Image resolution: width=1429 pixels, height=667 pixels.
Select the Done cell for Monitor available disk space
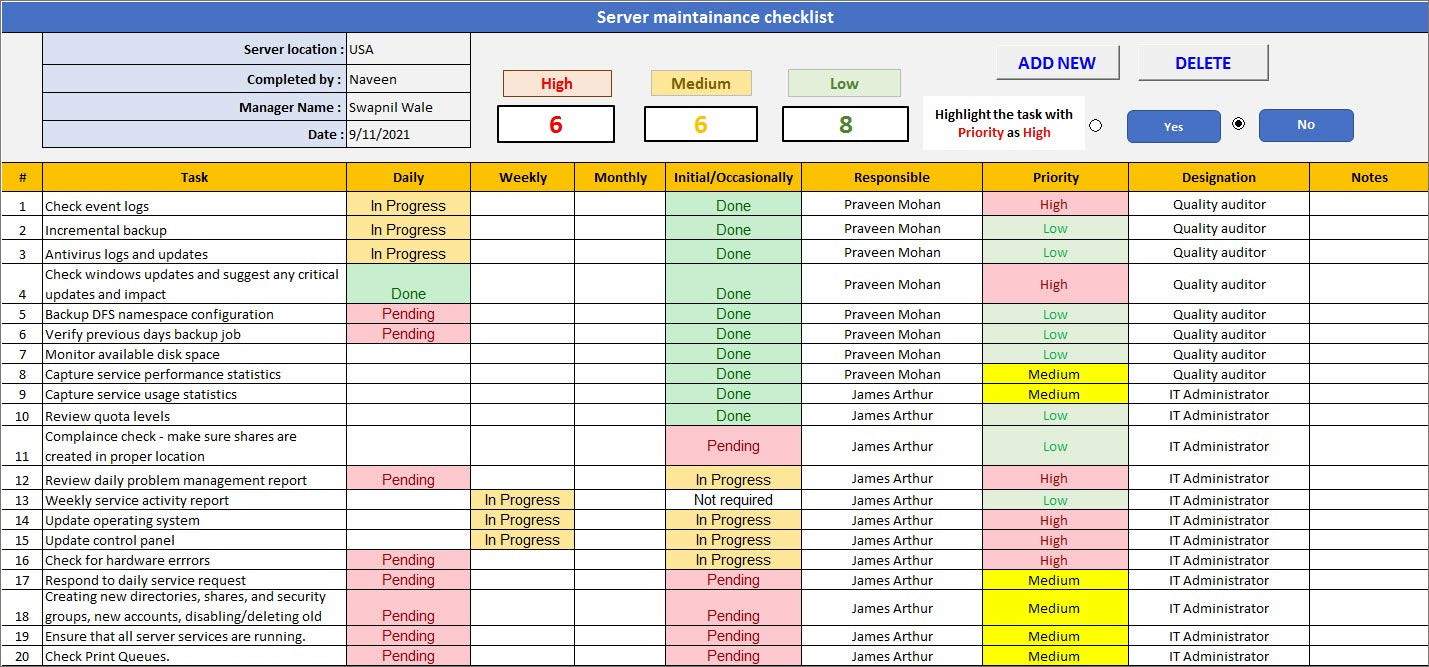(x=733, y=354)
